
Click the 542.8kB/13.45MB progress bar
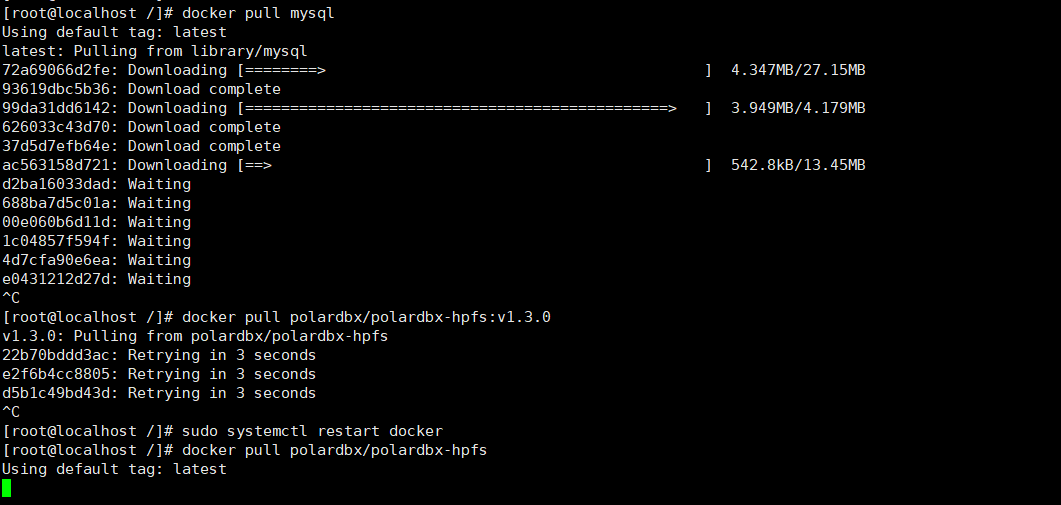pyautogui.click(x=474, y=164)
